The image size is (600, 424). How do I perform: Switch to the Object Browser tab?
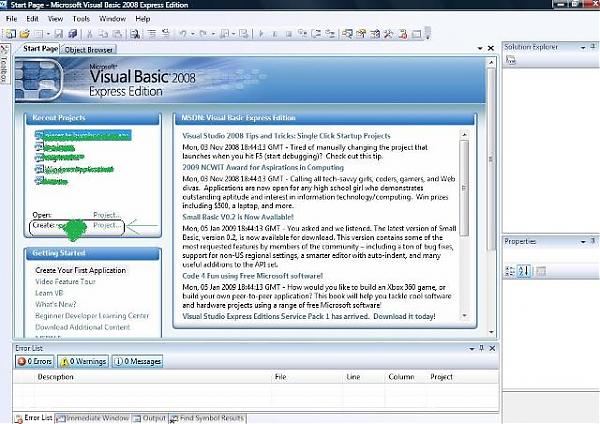[x=88, y=50]
